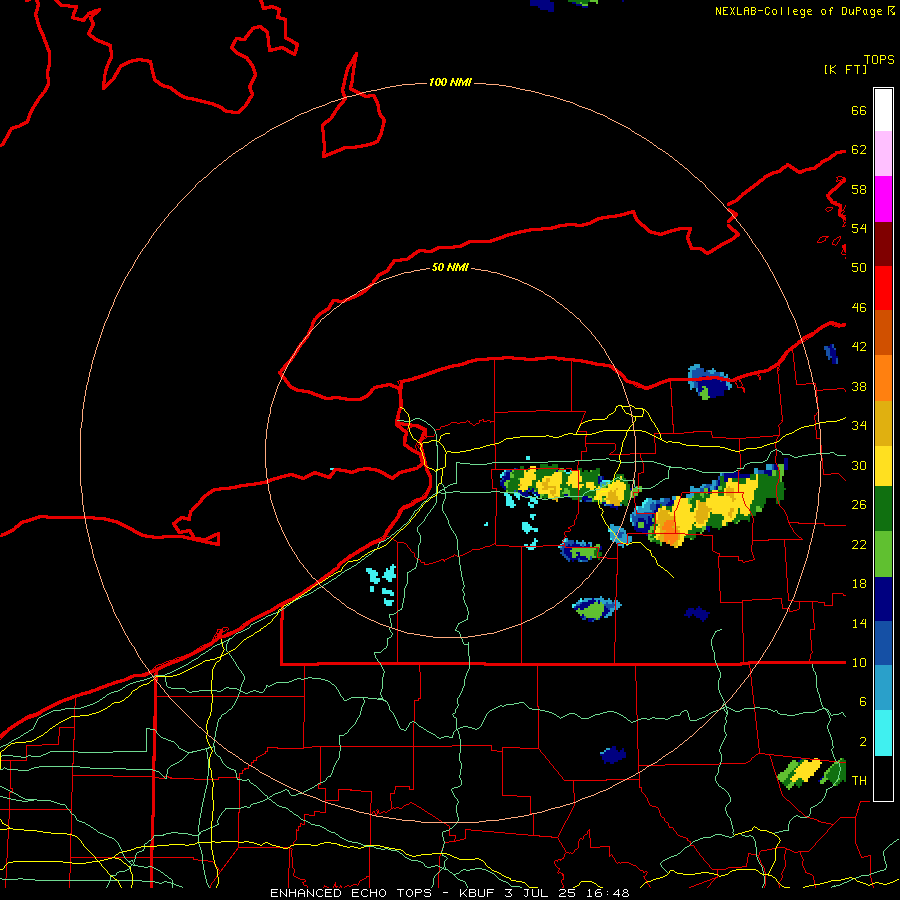Click the "26" legend value
This screenshot has height=900, width=900.
click(859, 505)
